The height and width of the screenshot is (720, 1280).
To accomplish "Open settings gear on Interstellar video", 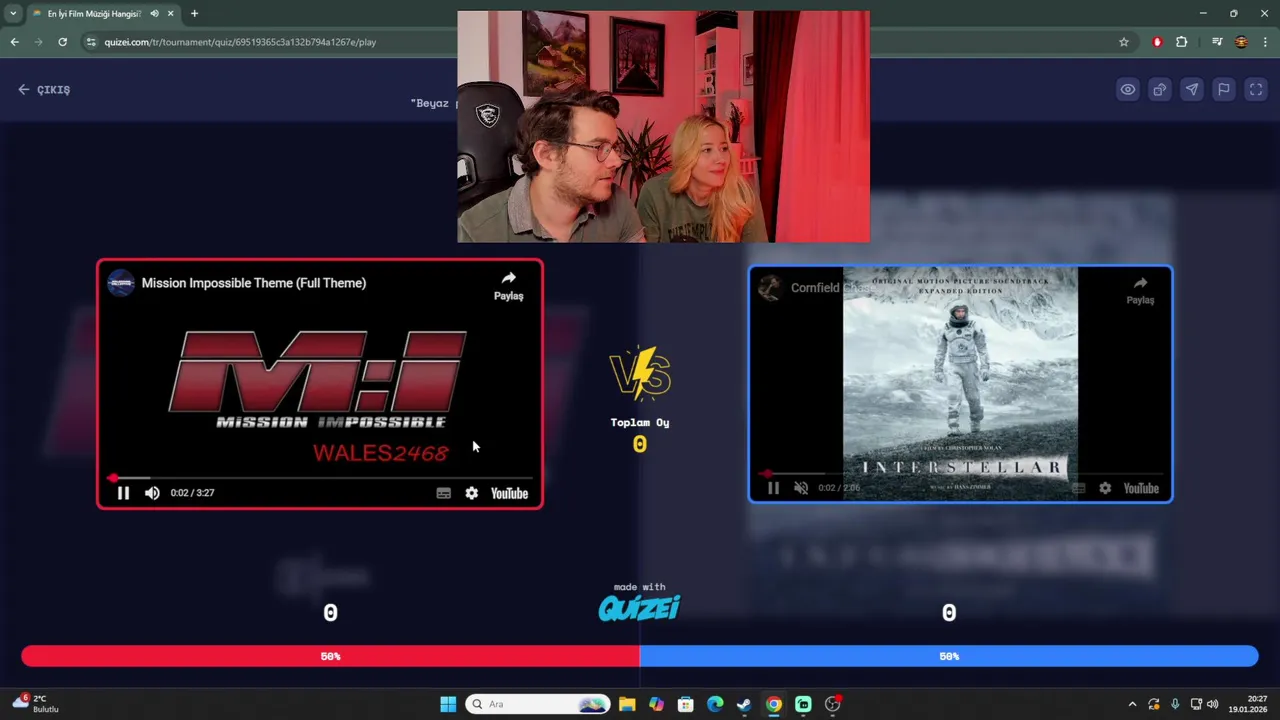I will pos(1105,488).
